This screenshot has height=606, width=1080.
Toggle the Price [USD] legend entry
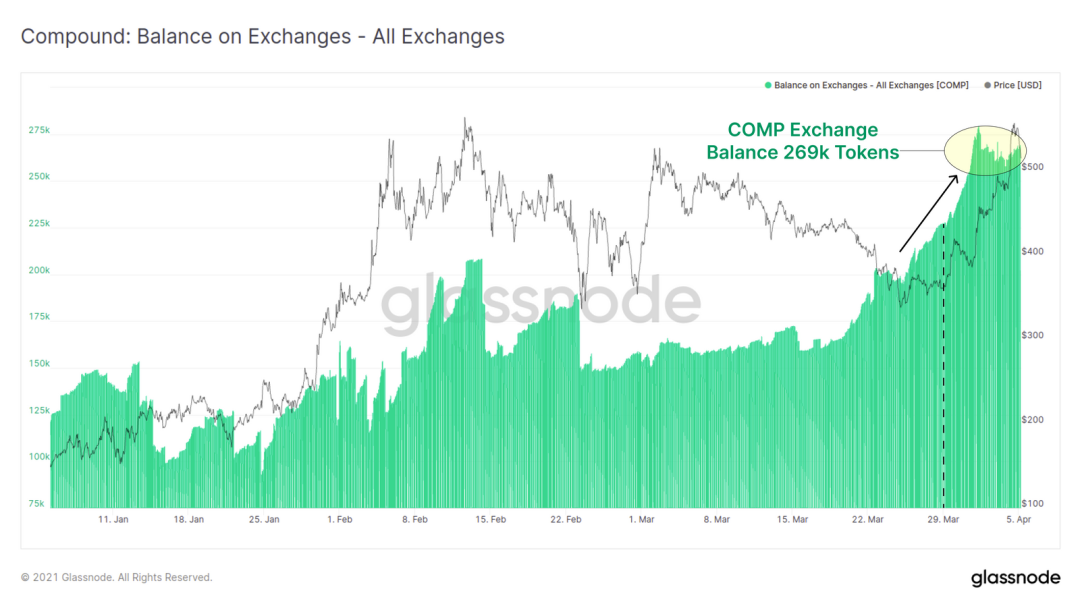click(x=1012, y=85)
